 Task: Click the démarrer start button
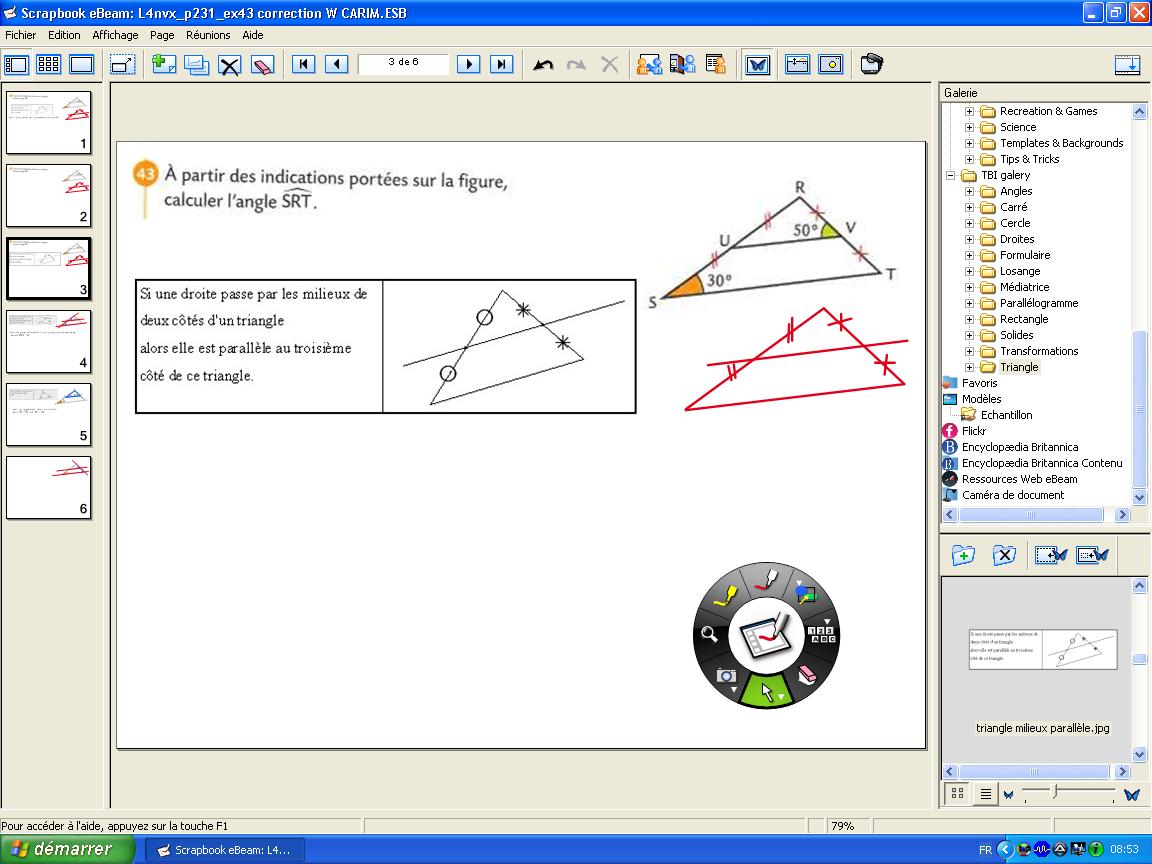[x=66, y=849]
